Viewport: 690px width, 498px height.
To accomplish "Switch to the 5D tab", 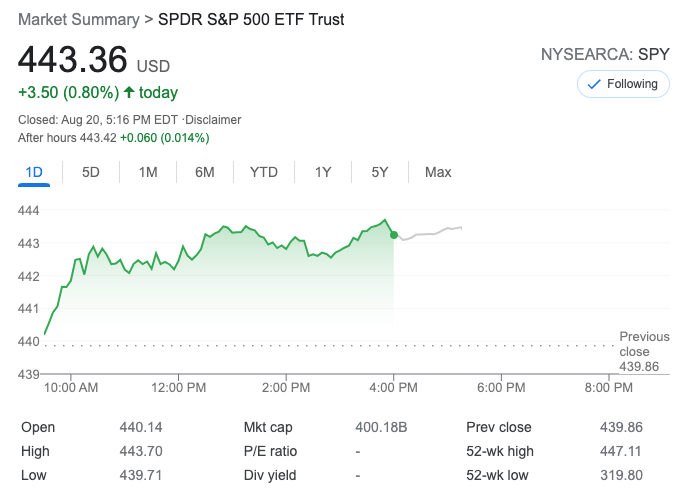I will [91, 172].
